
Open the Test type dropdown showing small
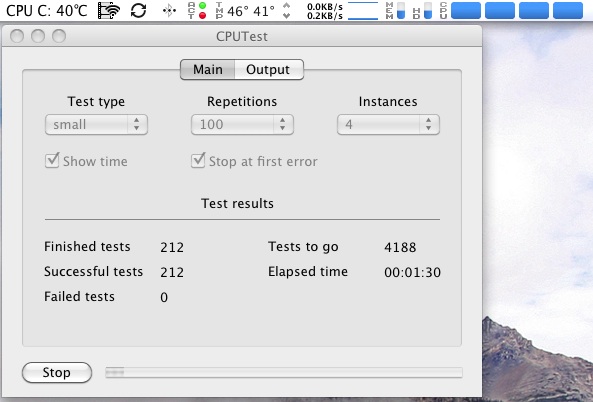click(x=96, y=124)
